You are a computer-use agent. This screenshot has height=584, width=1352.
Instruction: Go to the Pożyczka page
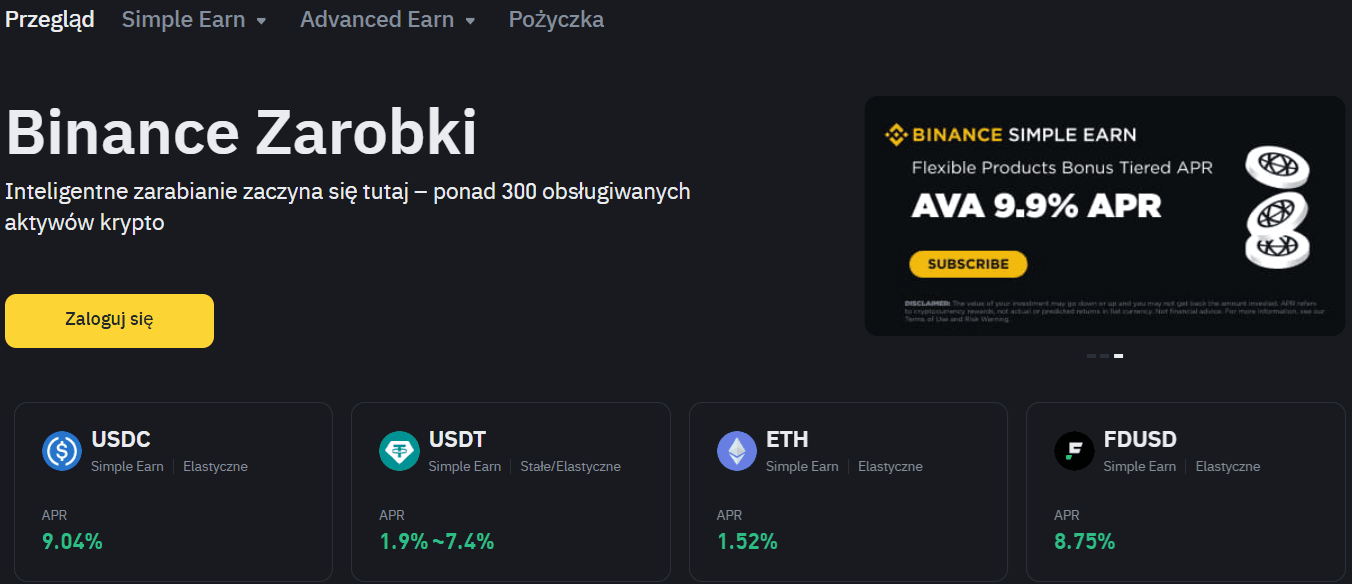(556, 20)
